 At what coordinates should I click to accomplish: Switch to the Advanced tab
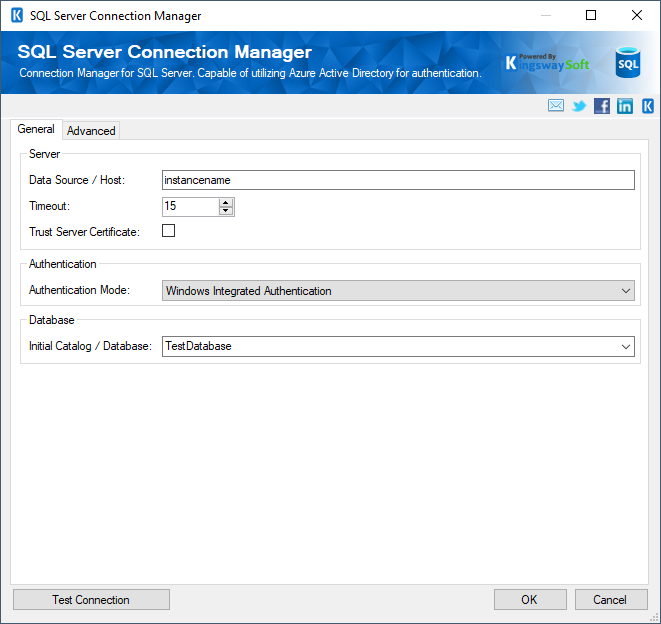(91, 131)
